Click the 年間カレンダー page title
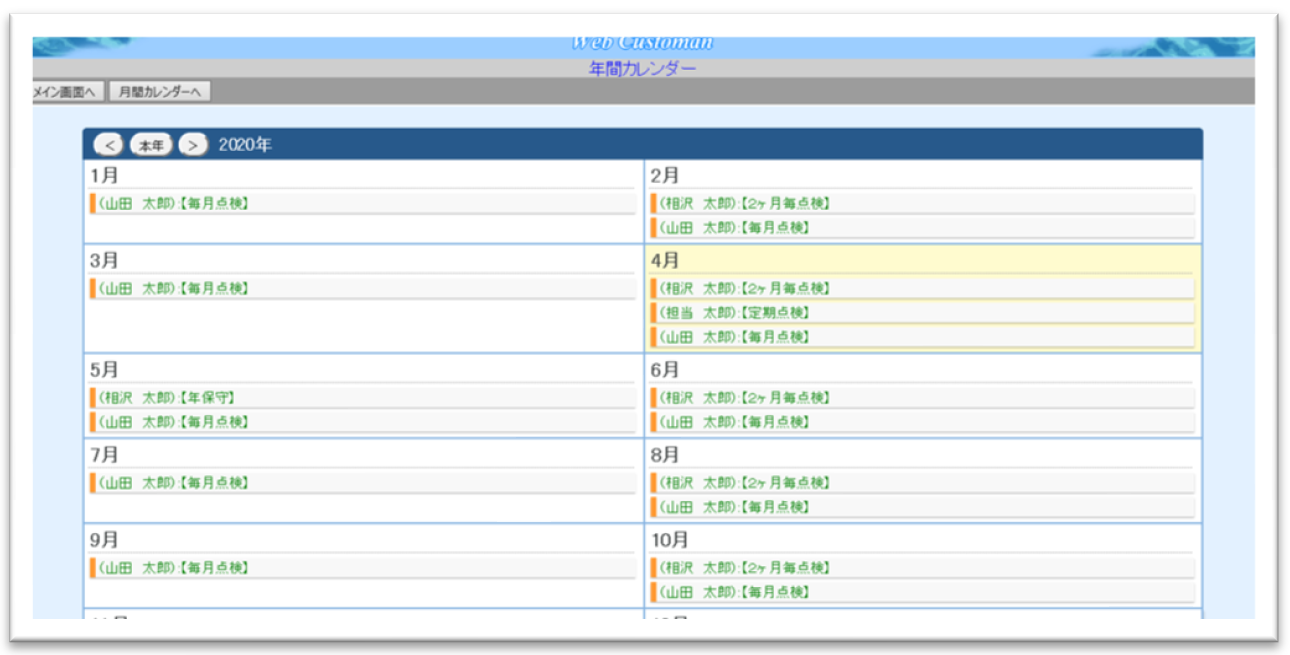Image resolution: width=1290 pixels, height=655 pixels. [643, 68]
